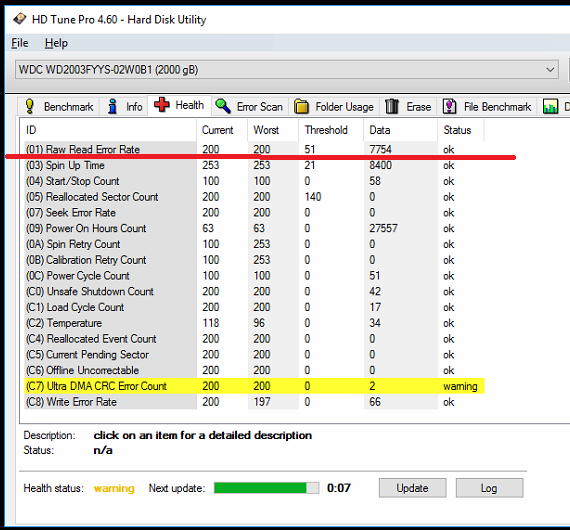The height and width of the screenshot is (530, 570).
Task: Click the HD Tune Pro title bar icon
Action: [x=20, y=19]
